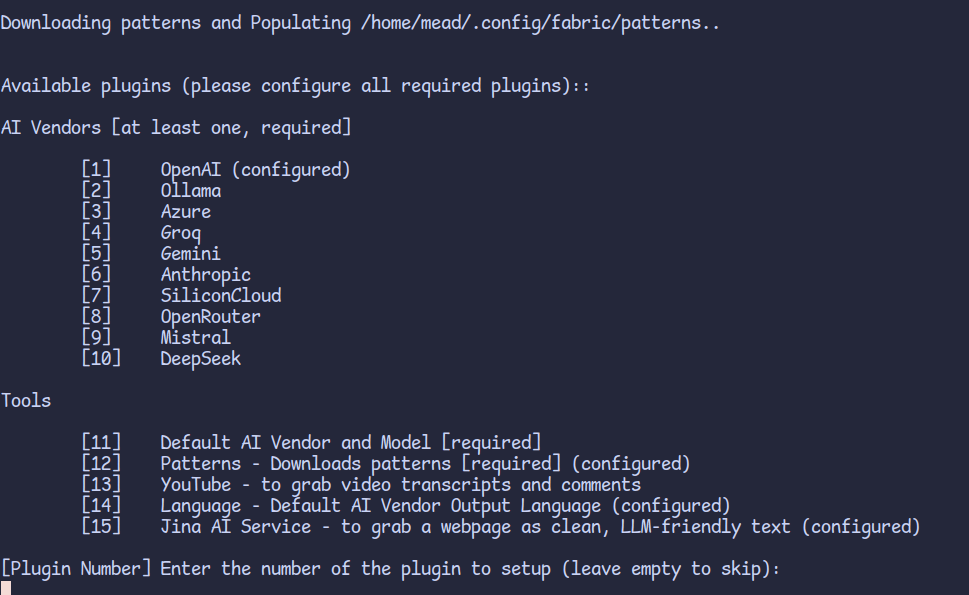
Task: Select the DeepSeek vendor line
Action: click(161, 358)
